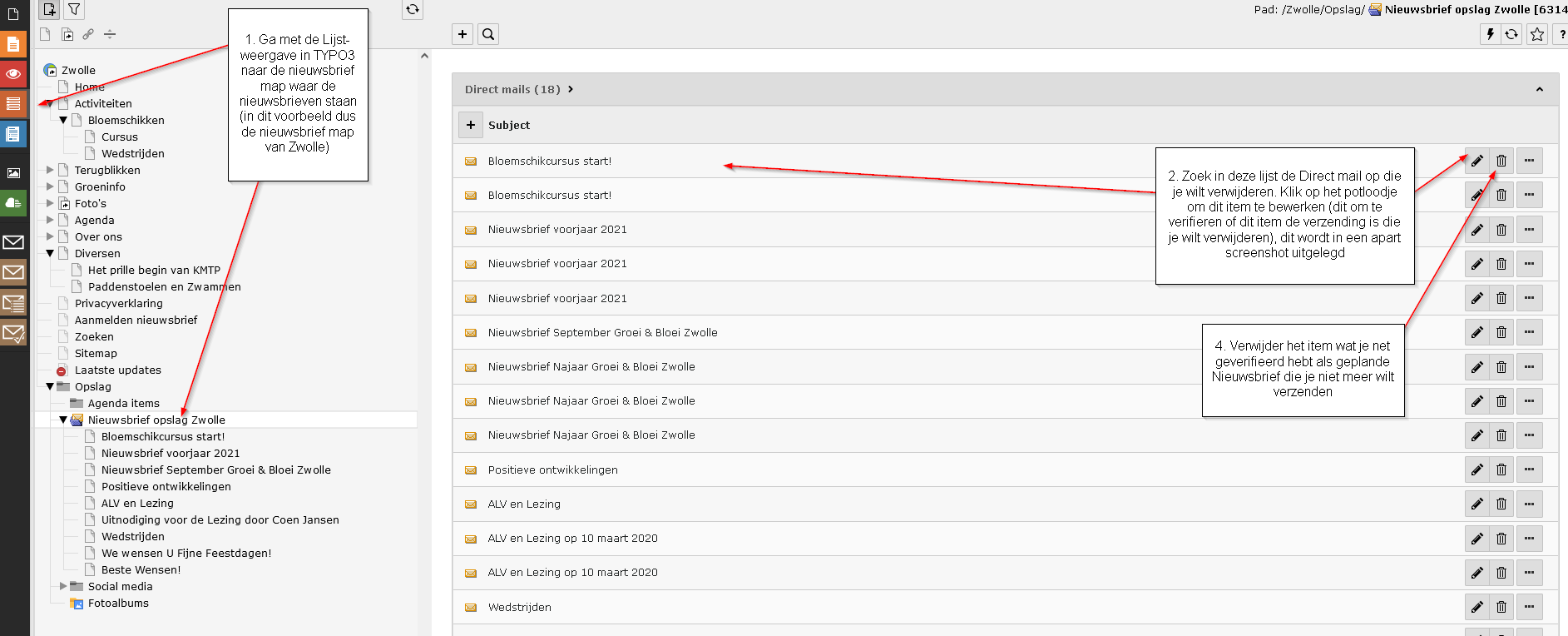Open the more-options menu for Positieve ontwikkelingen
Viewport: 1568px width, 636px height.
click(x=1529, y=470)
